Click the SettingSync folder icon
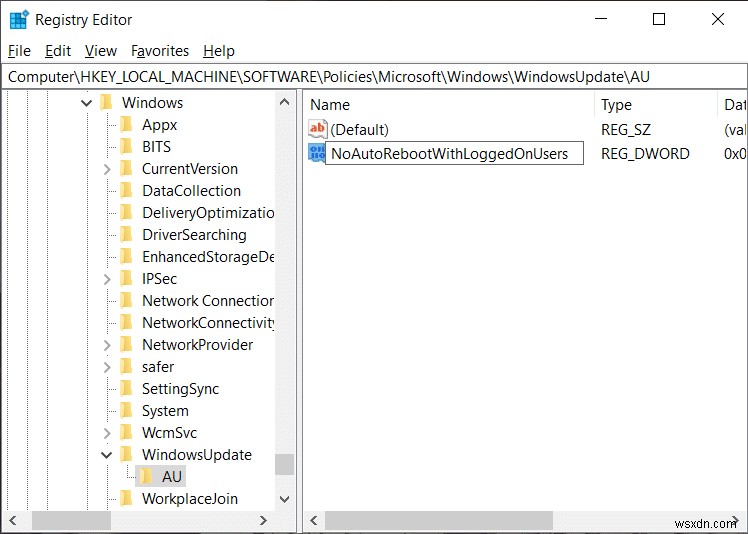 (x=126, y=388)
